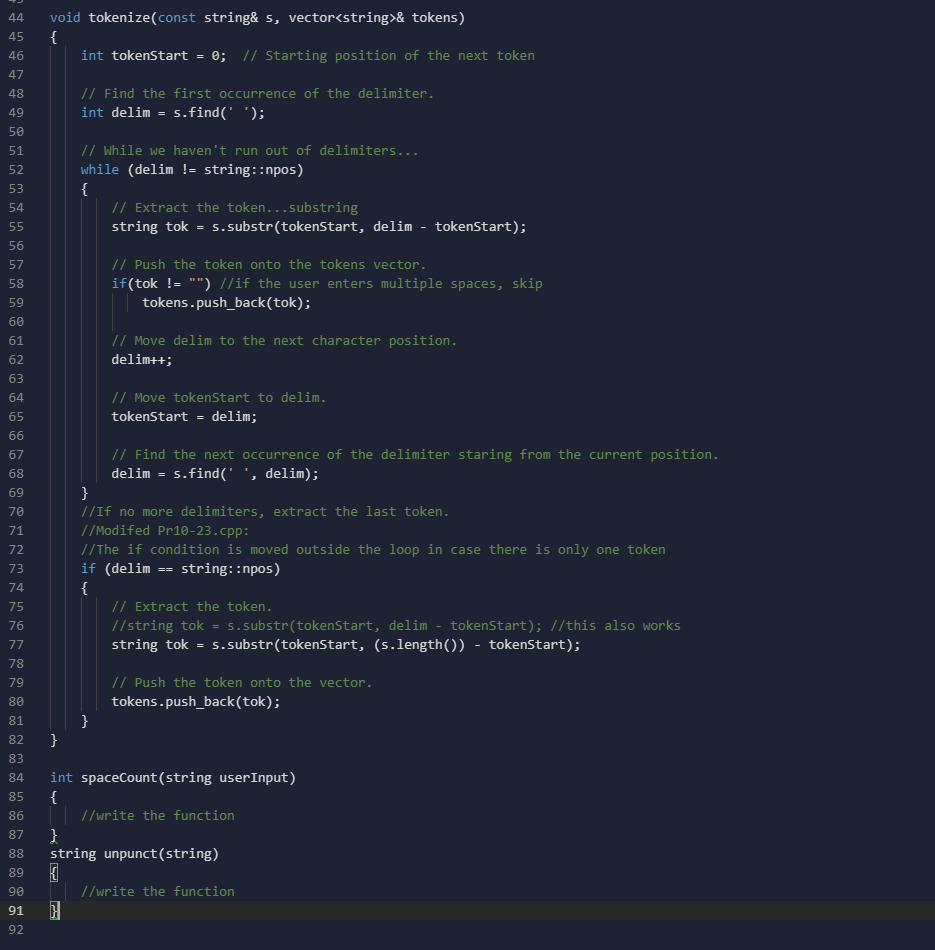Click the opening brace on line 74
Viewport: 935px width, 950px height.
(x=84, y=588)
